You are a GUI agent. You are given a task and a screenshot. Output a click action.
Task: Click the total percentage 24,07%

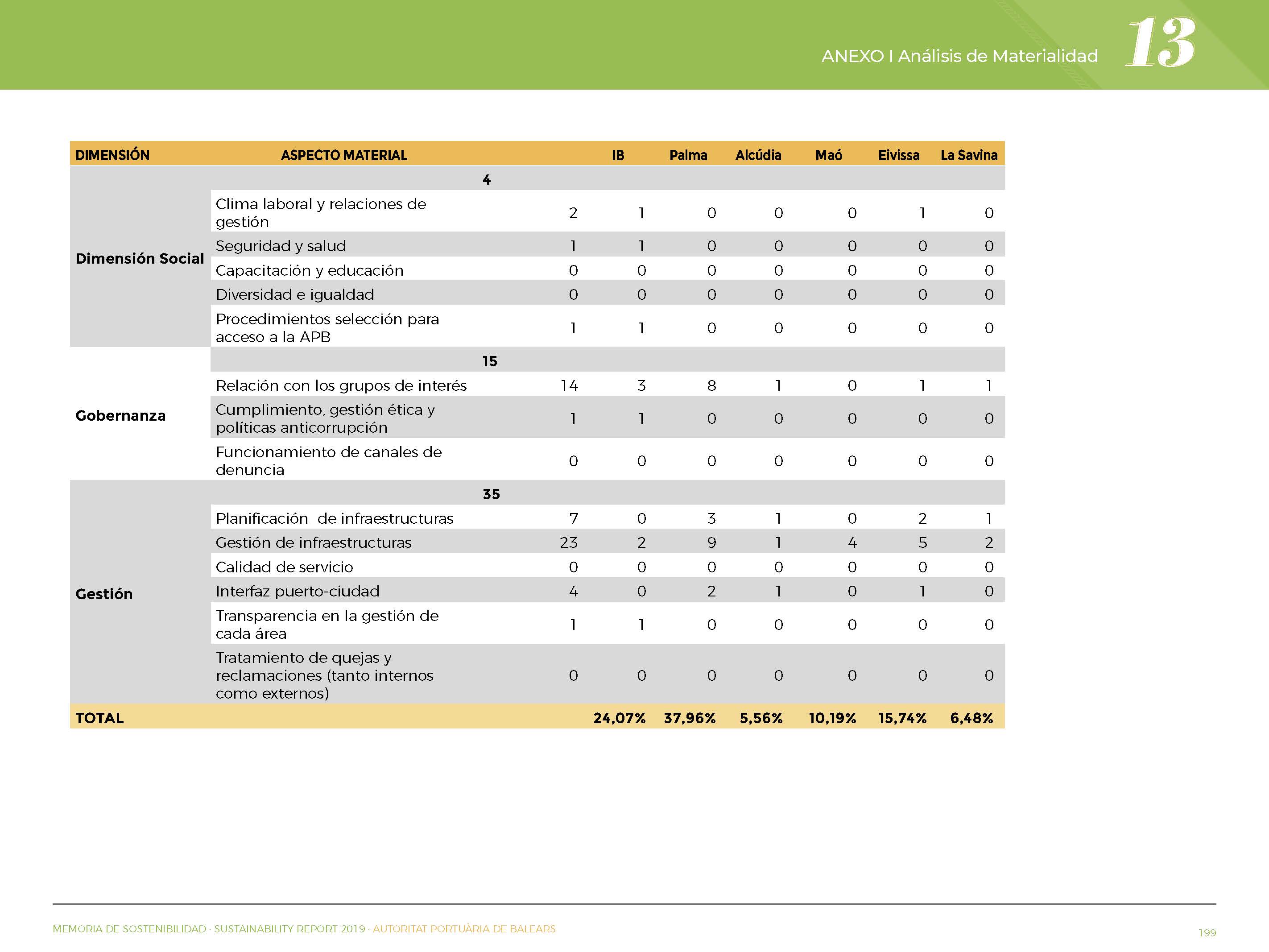tap(619, 718)
